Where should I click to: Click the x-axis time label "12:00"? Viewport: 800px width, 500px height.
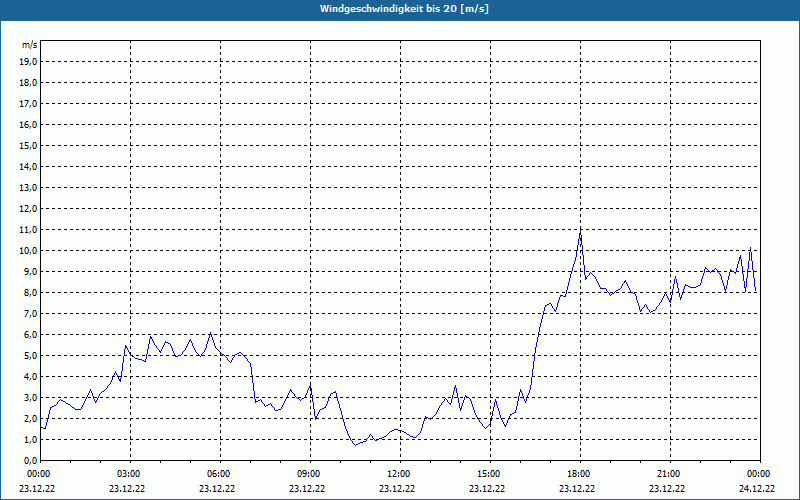click(x=397, y=474)
